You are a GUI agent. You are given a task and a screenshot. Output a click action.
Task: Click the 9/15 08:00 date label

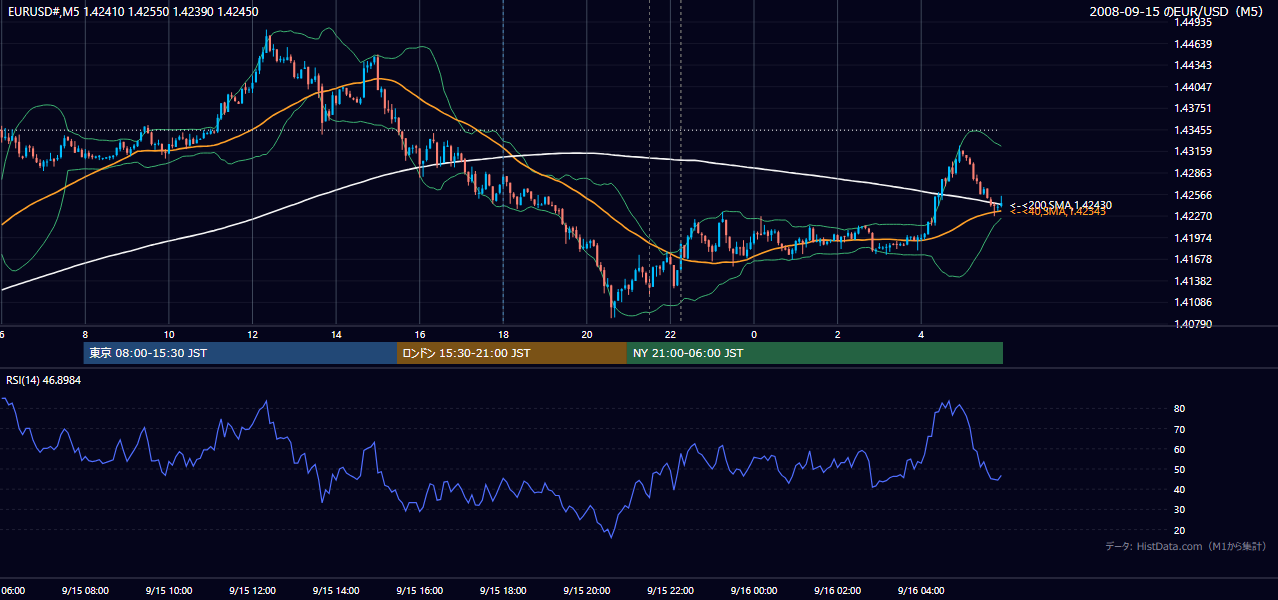85,591
